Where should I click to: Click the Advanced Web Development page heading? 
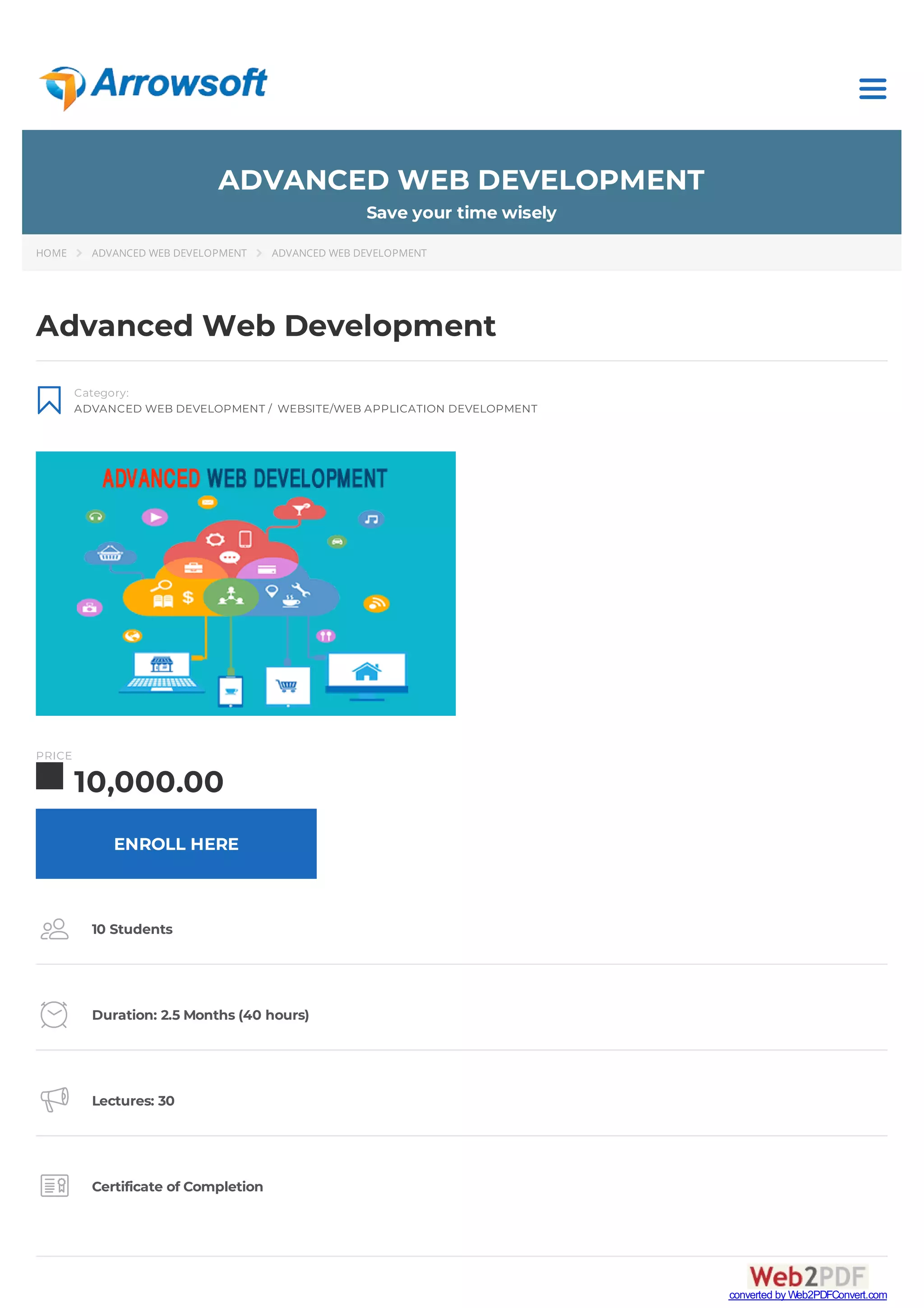click(x=266, y=326)
